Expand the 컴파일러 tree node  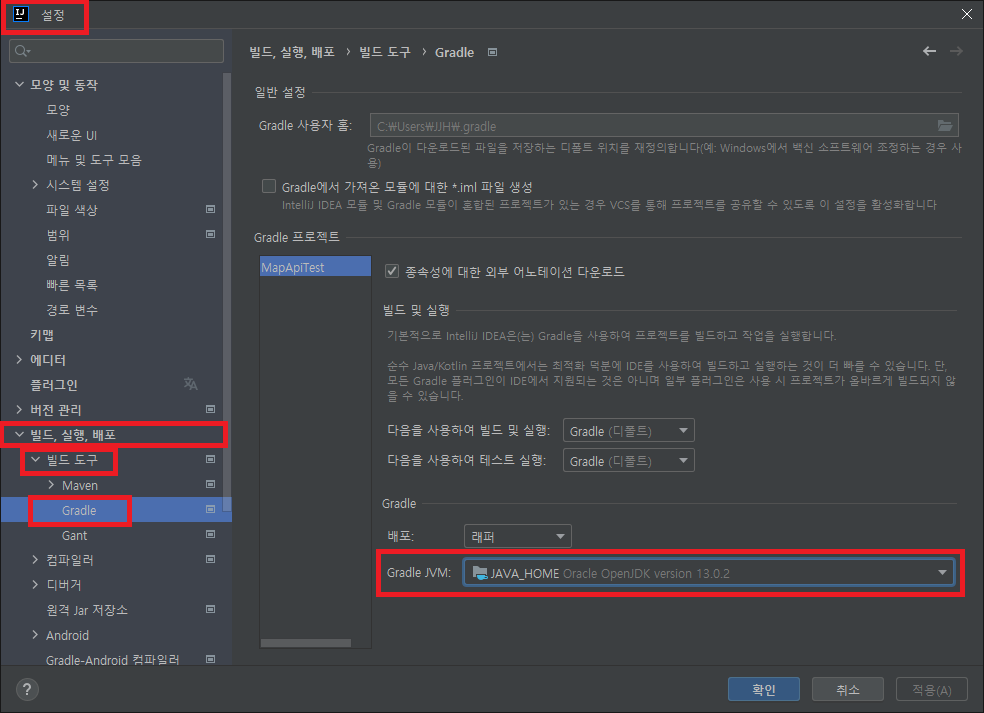tap(35, 559)
